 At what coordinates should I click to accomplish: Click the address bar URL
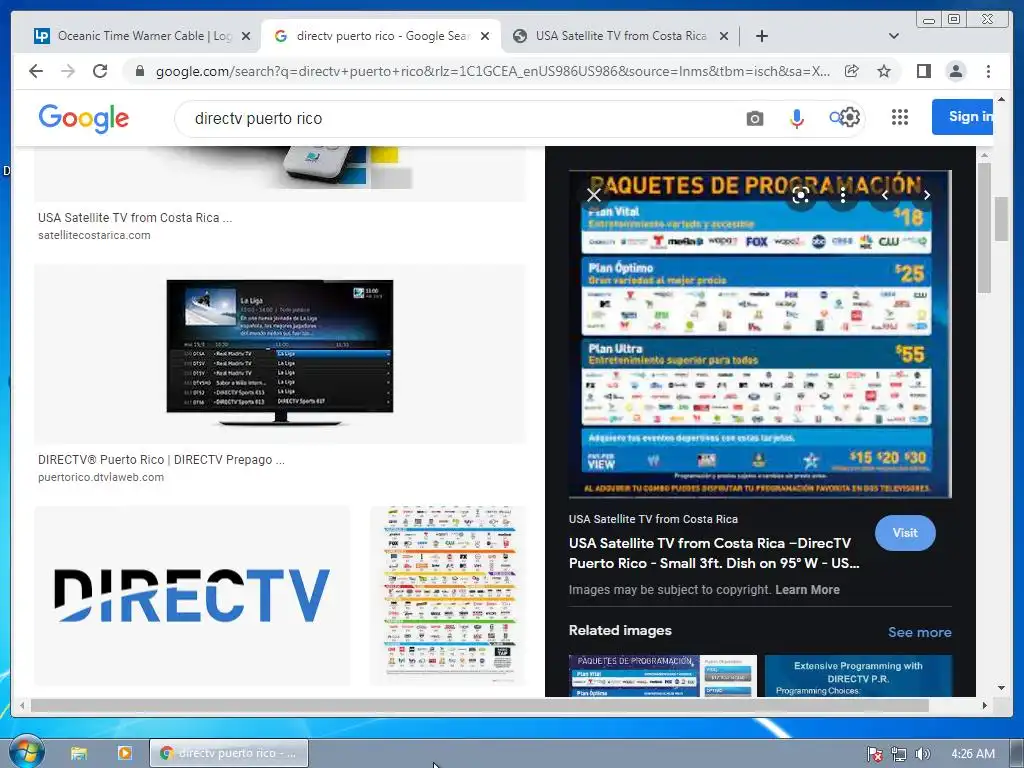point(493,71)
